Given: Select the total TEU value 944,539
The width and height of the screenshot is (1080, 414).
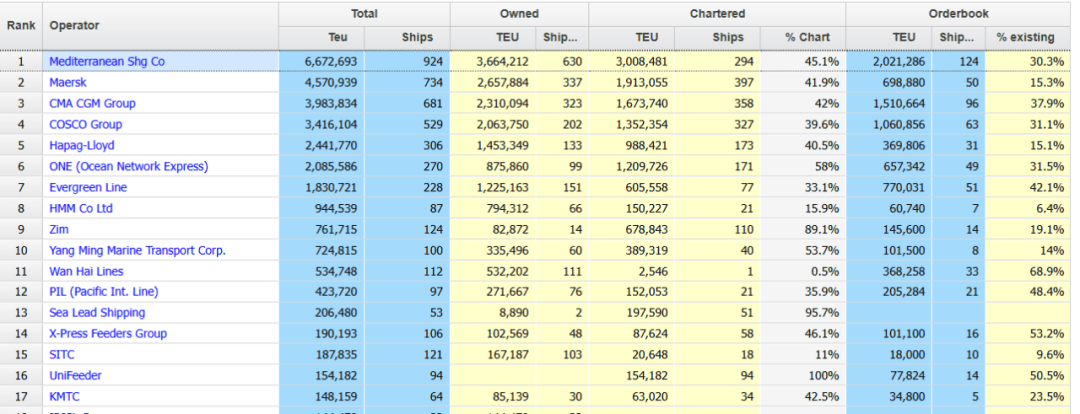Looking at the screenshot, I should pyautogui.click(x=322, y=208).
